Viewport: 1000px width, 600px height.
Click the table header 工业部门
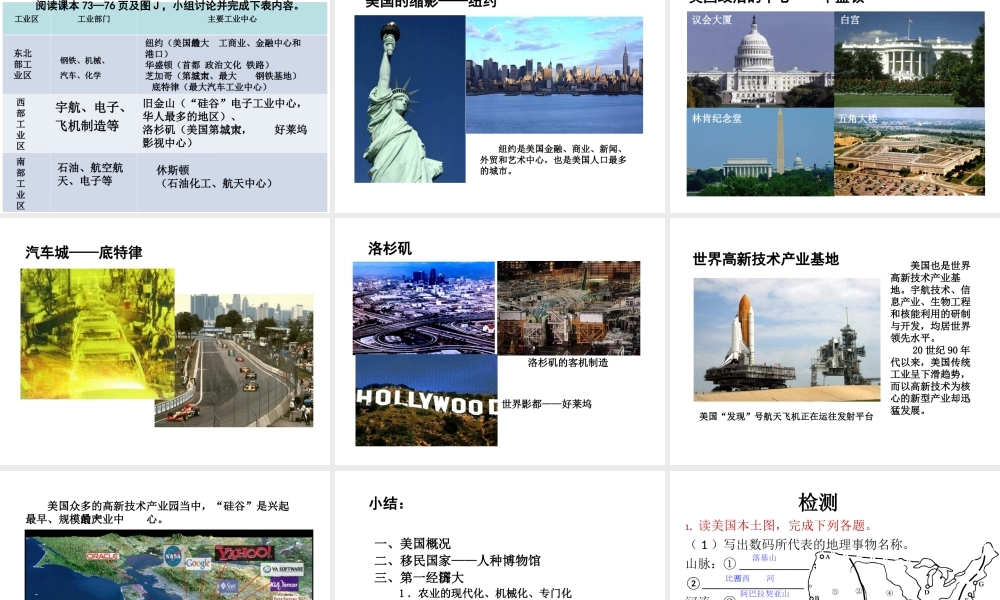pyautogui.click(x=94, y=19)
